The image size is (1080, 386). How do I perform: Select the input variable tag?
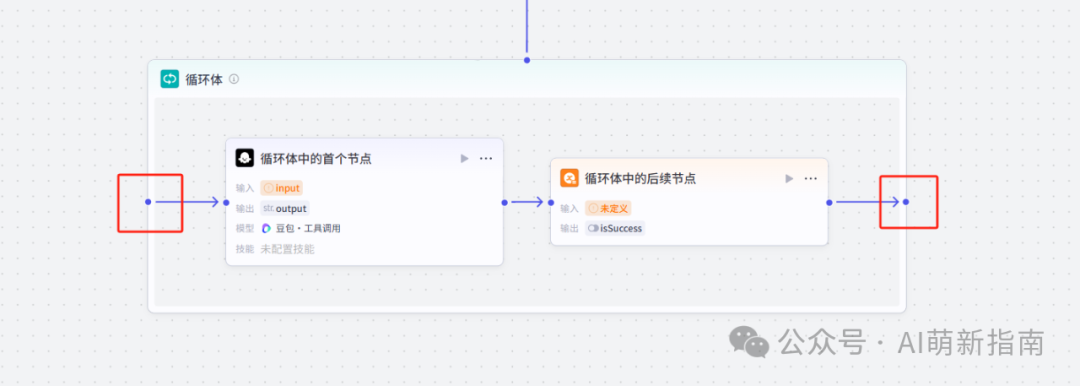click(282, 188)
